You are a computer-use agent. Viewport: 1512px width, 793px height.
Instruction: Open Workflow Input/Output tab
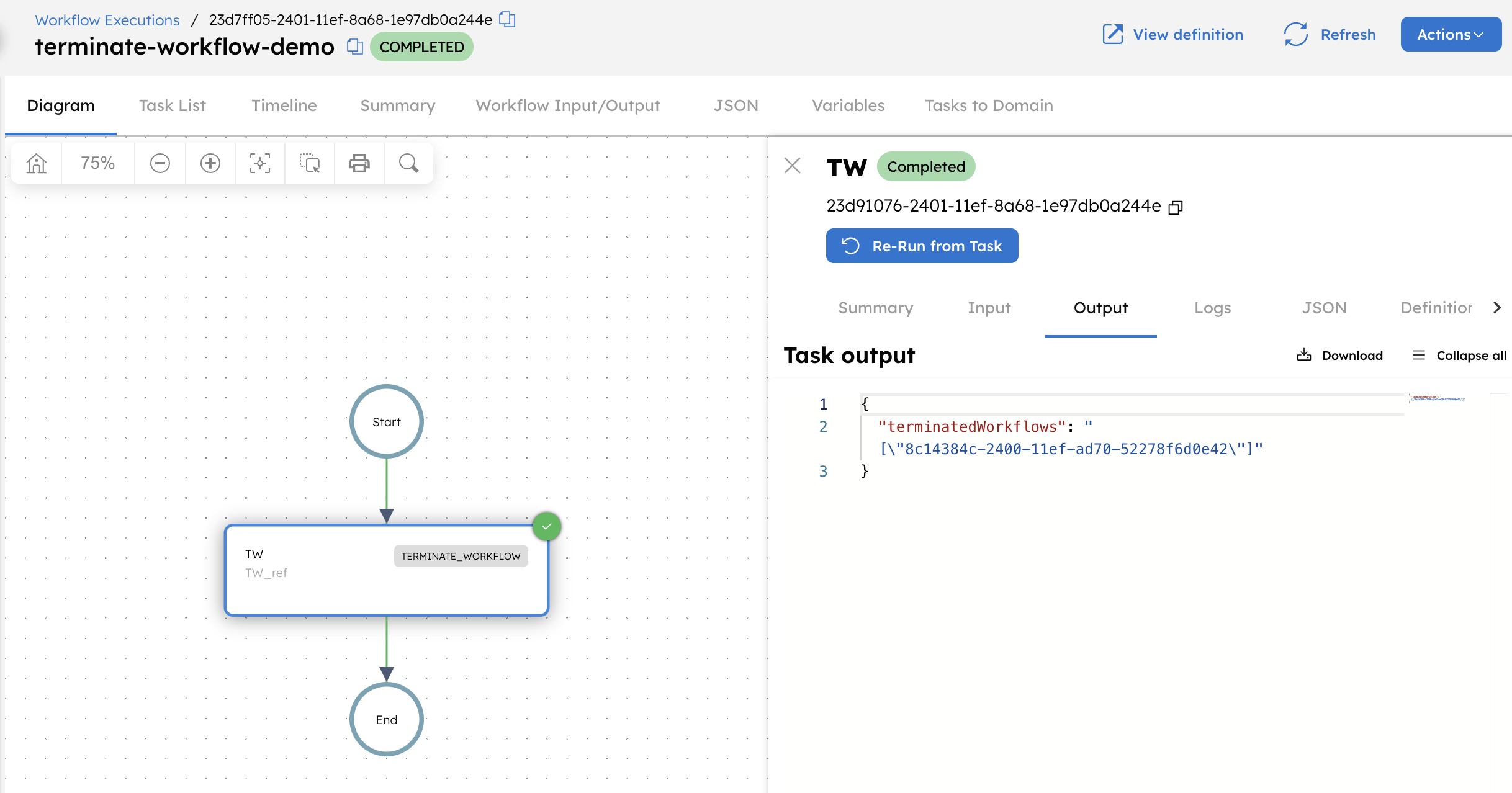568,105
